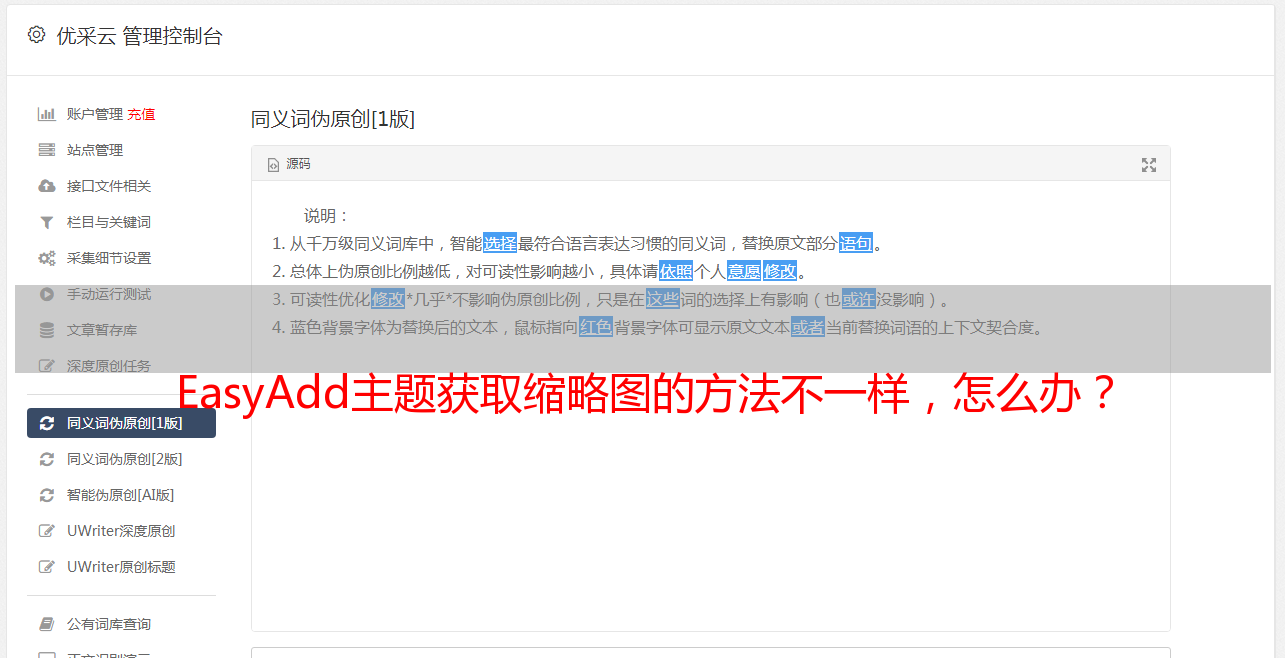This screenshot has width=1285, height=658.
Task: Click the red 充值 recharge link
Action: (x=141, y=114)
